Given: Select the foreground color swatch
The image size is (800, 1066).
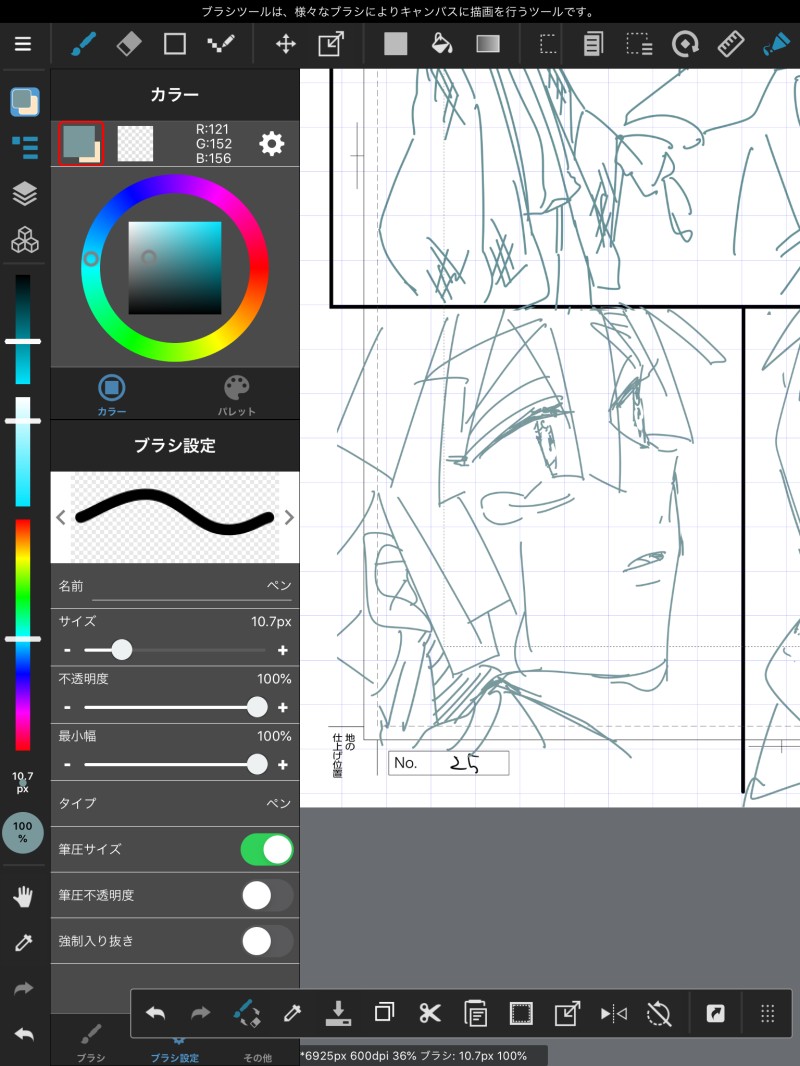Looking at the screenshot, I should click(81, 143).
